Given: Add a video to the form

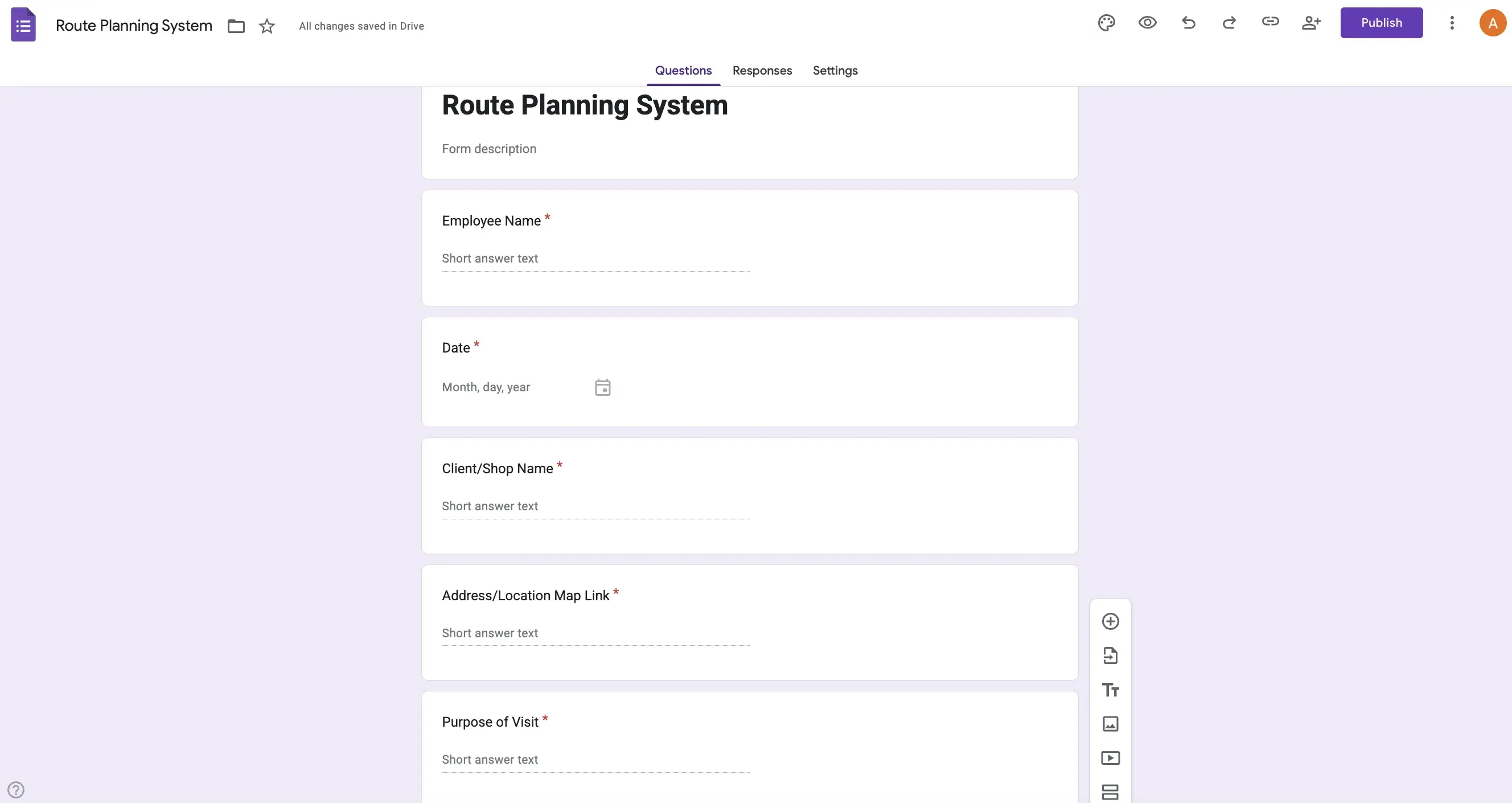Looking at the screenshot, I should (x=1111, y=758).
